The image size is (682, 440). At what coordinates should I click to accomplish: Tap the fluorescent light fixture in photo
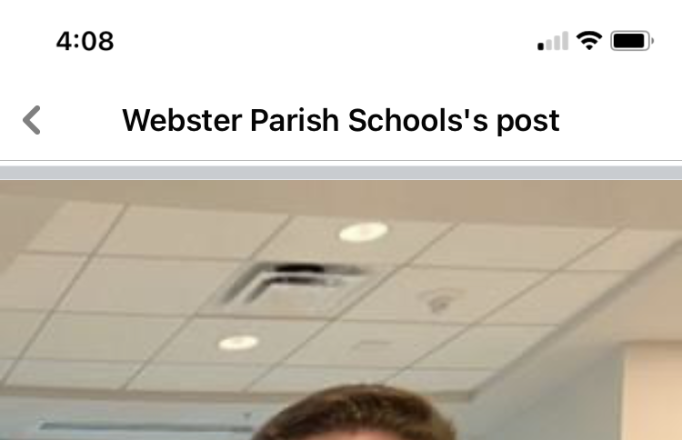click(x=146, y=425)
